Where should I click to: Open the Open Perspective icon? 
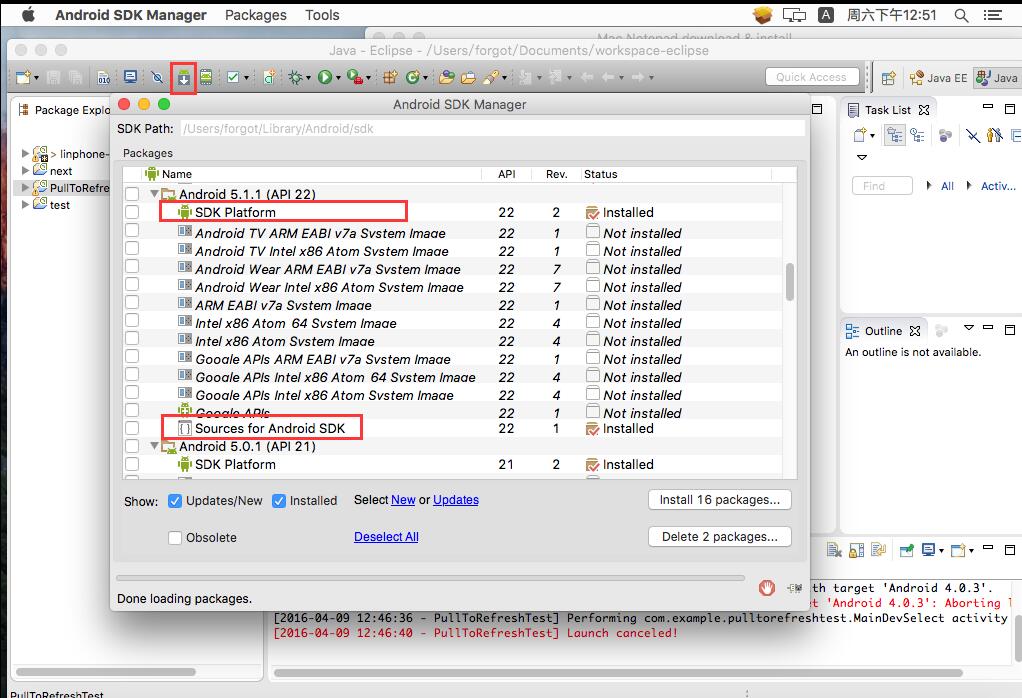click(x=888, y=78)
